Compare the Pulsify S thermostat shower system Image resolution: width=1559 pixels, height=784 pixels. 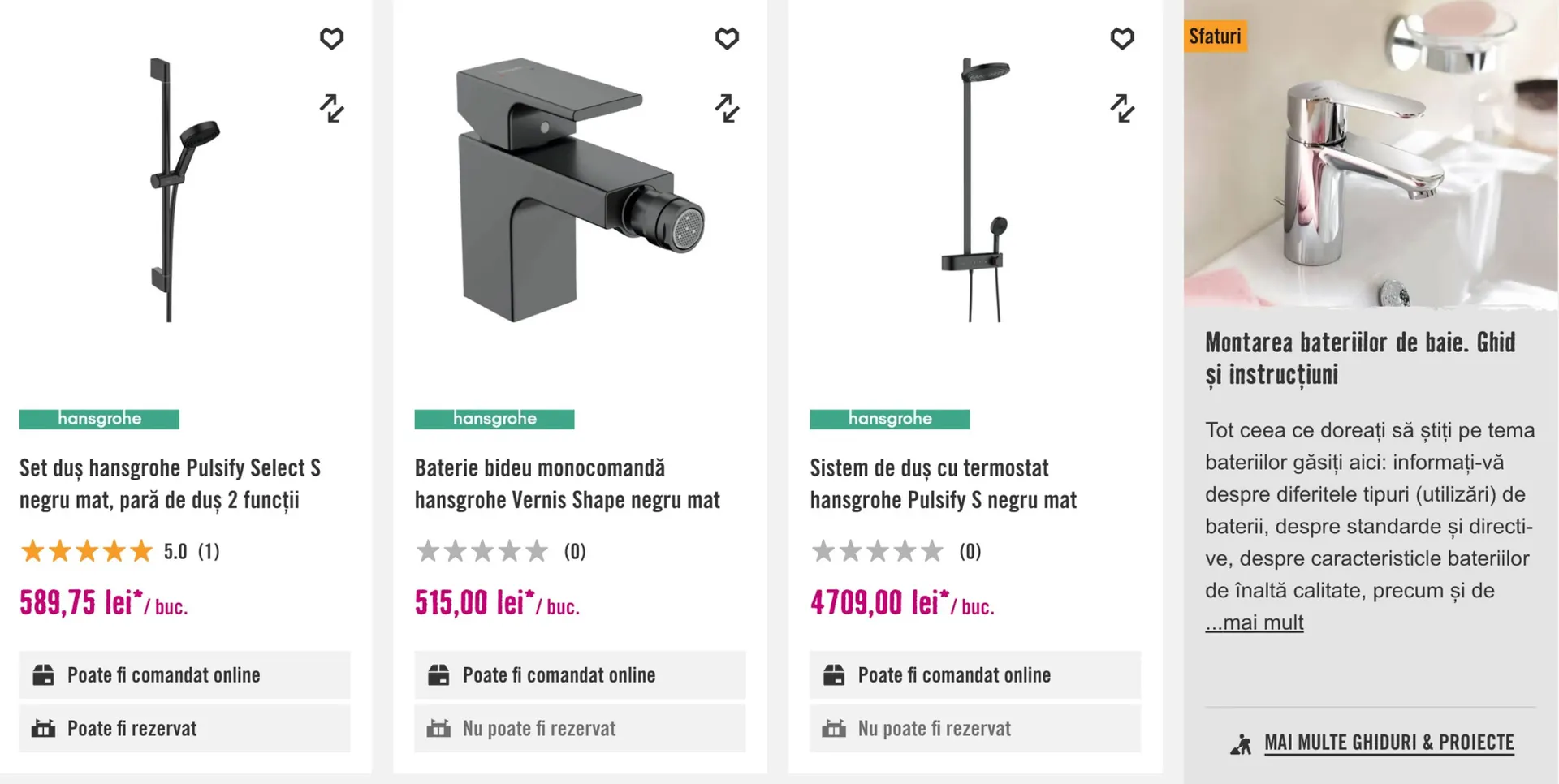click(1122, 108)
